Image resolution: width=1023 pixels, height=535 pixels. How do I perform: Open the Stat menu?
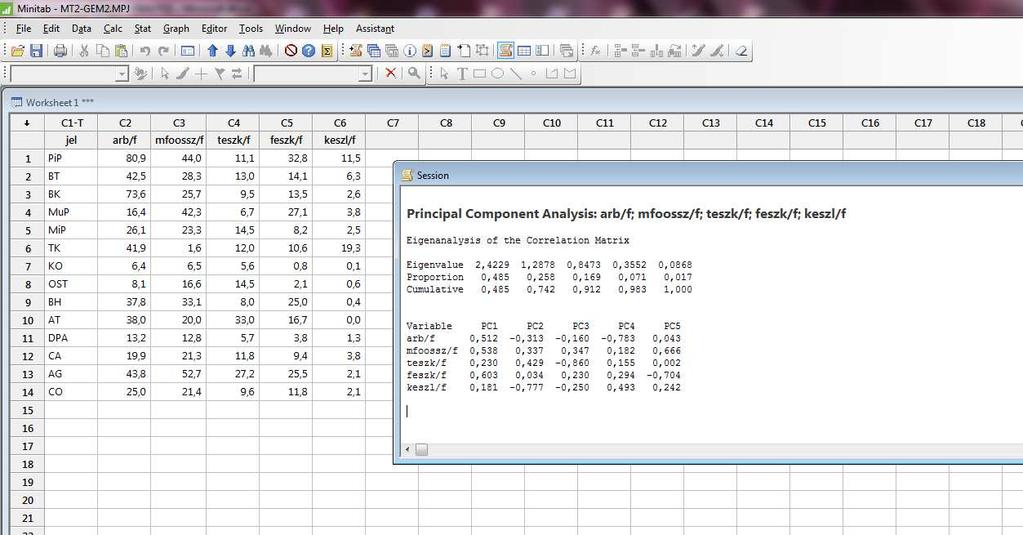pyautogui.click(x=143, y=29)
